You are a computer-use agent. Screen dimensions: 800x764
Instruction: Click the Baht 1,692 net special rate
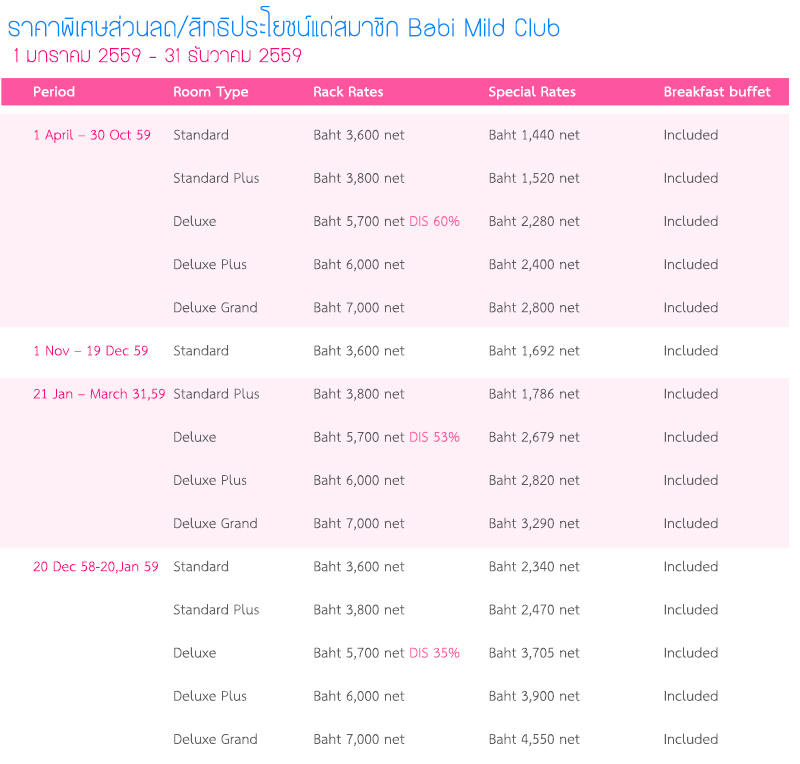tap(534, 351)
